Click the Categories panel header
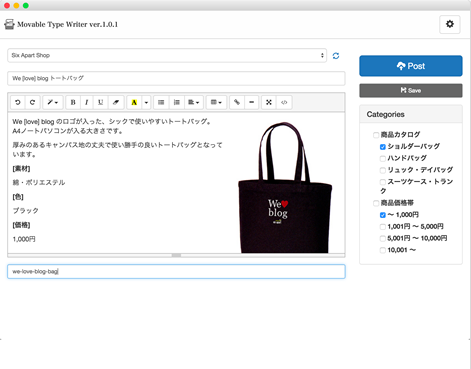 pyautogui.click(x=411, y=114)
